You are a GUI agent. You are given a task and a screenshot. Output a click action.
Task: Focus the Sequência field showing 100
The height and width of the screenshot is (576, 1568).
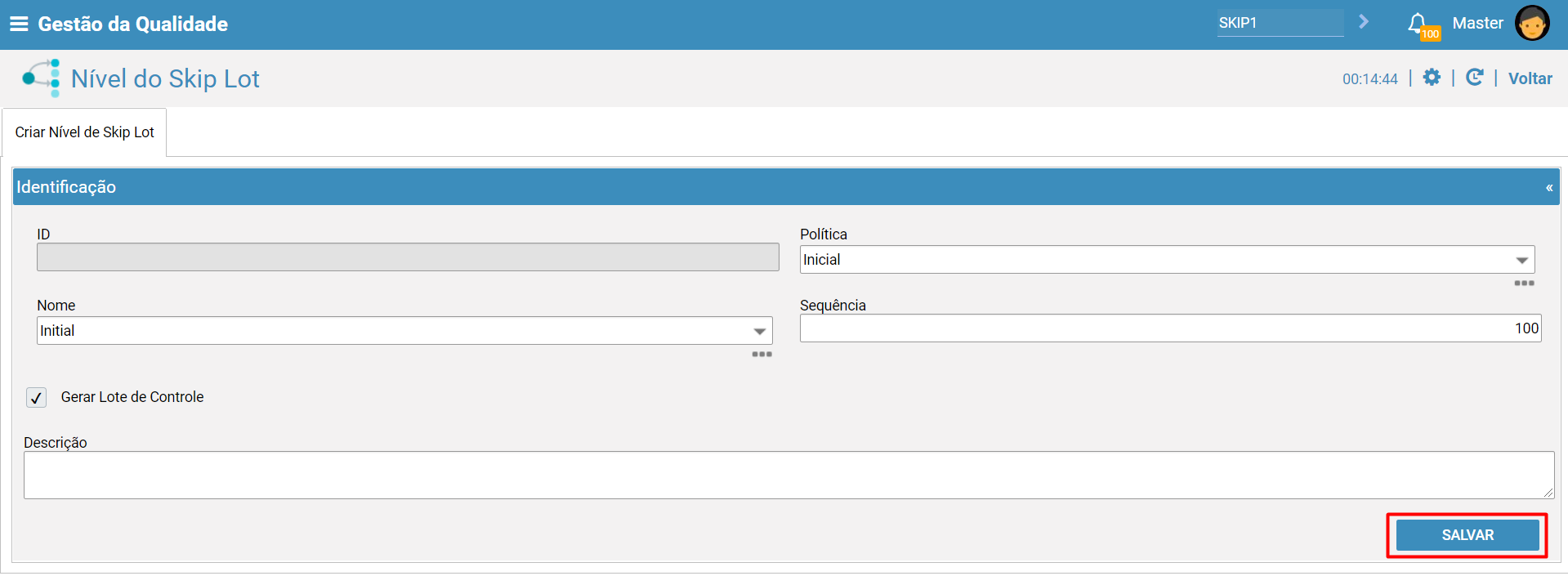coord(1170,328)
